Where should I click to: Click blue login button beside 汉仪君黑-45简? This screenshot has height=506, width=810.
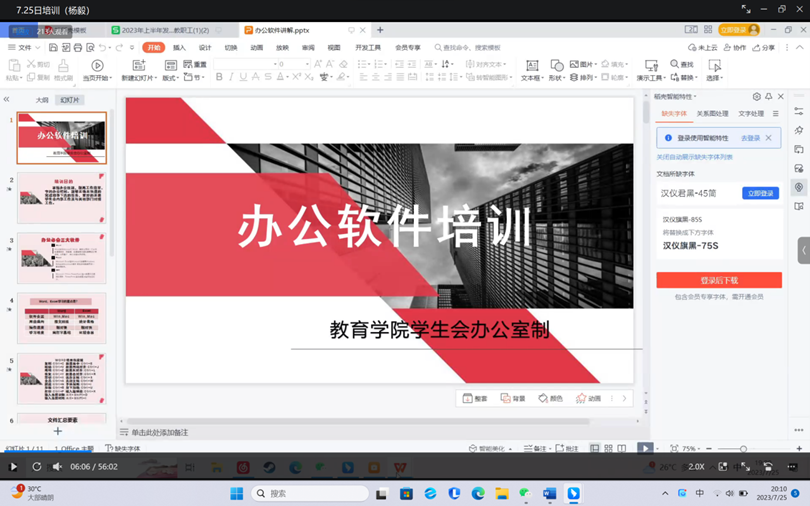[x=760, y=193]
